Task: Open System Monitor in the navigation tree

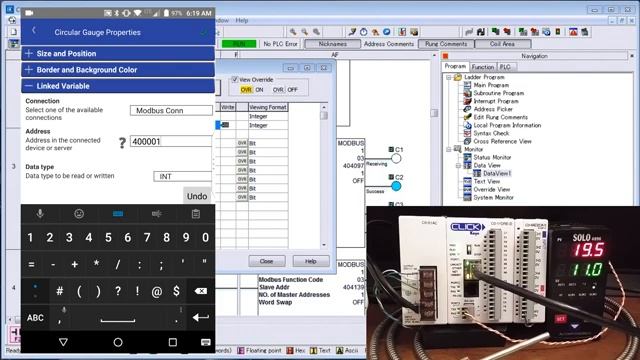Action: [493, 197]
